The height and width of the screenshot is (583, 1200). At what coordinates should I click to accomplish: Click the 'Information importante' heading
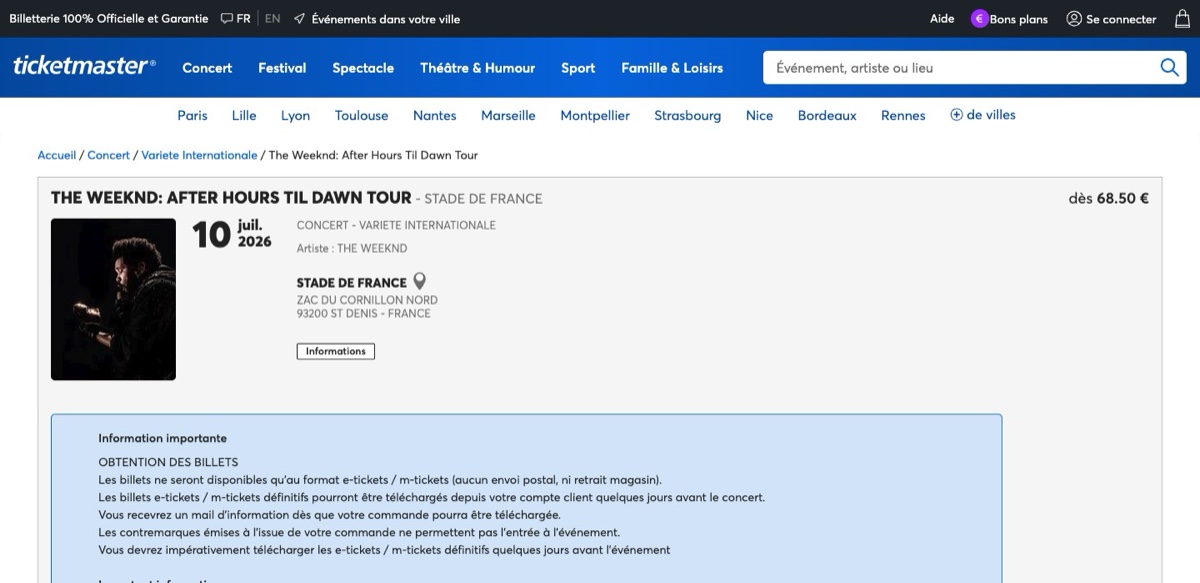[x=162, y=438]
